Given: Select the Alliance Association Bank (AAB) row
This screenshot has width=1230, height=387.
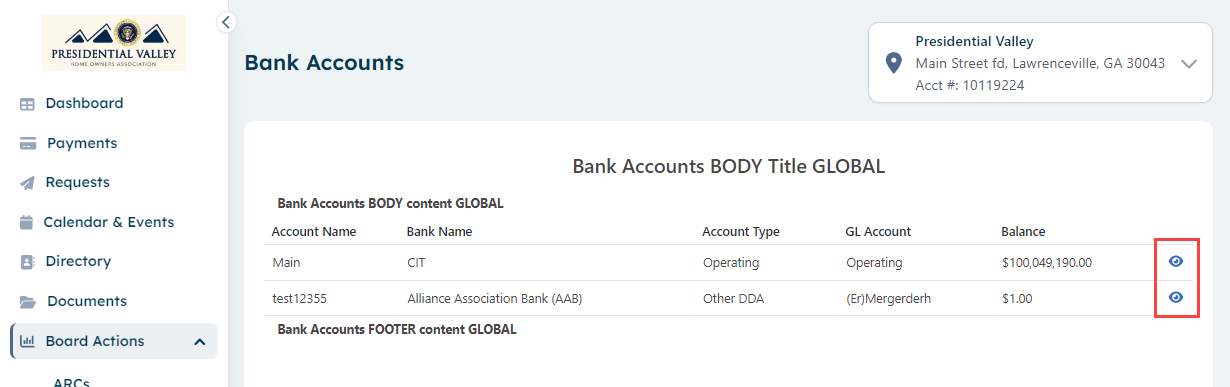Looking at the screenshot, I should pyautogui.click(x=727, y=298).
